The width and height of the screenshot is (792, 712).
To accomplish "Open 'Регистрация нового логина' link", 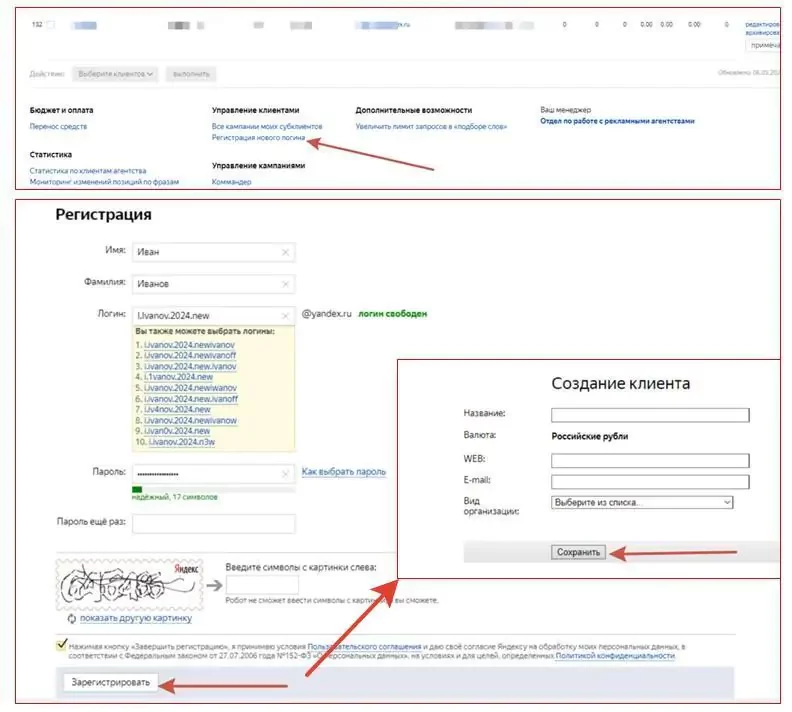I will [258, 137].
